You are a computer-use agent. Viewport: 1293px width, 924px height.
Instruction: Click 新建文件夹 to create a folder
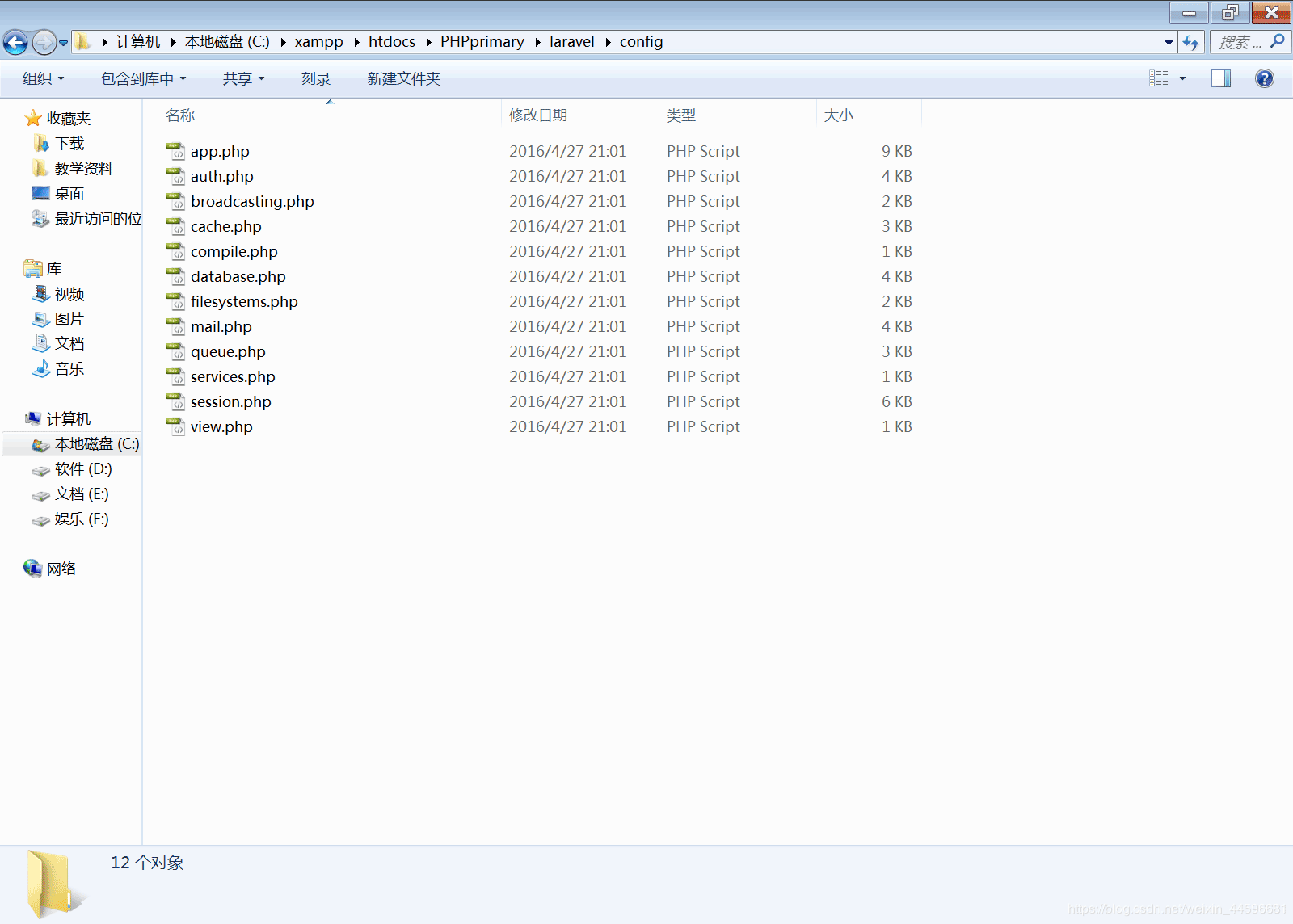[x=403, y=78]
